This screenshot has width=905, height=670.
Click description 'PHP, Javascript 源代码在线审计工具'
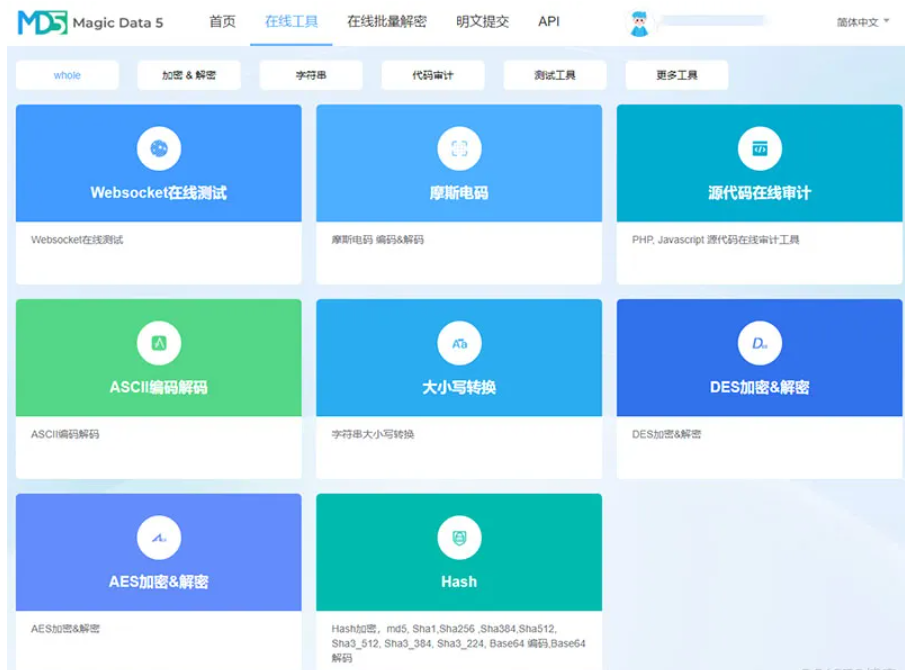tap(716, 239)
